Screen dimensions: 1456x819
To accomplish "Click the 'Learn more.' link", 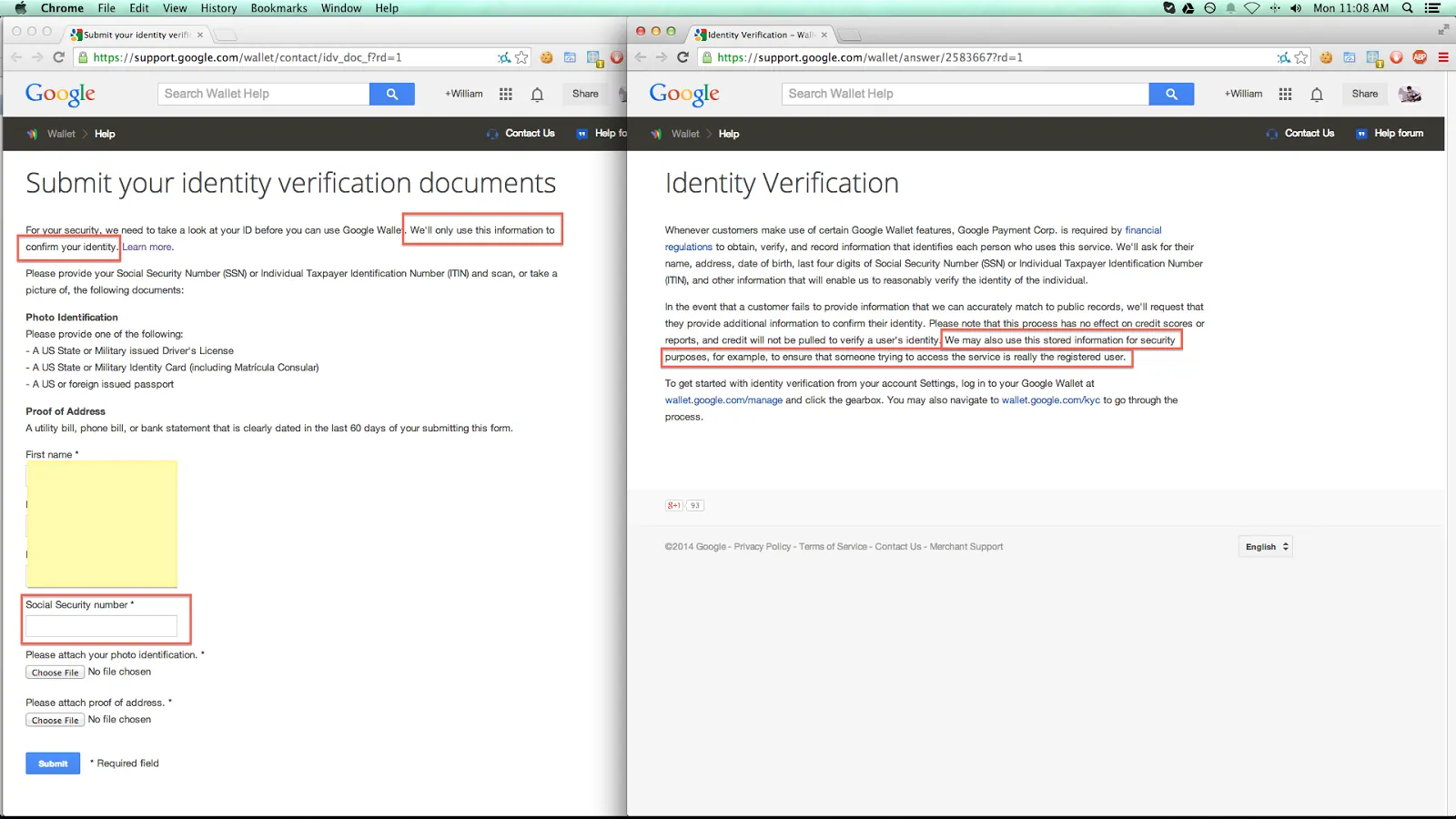I will tap(147, 247).
